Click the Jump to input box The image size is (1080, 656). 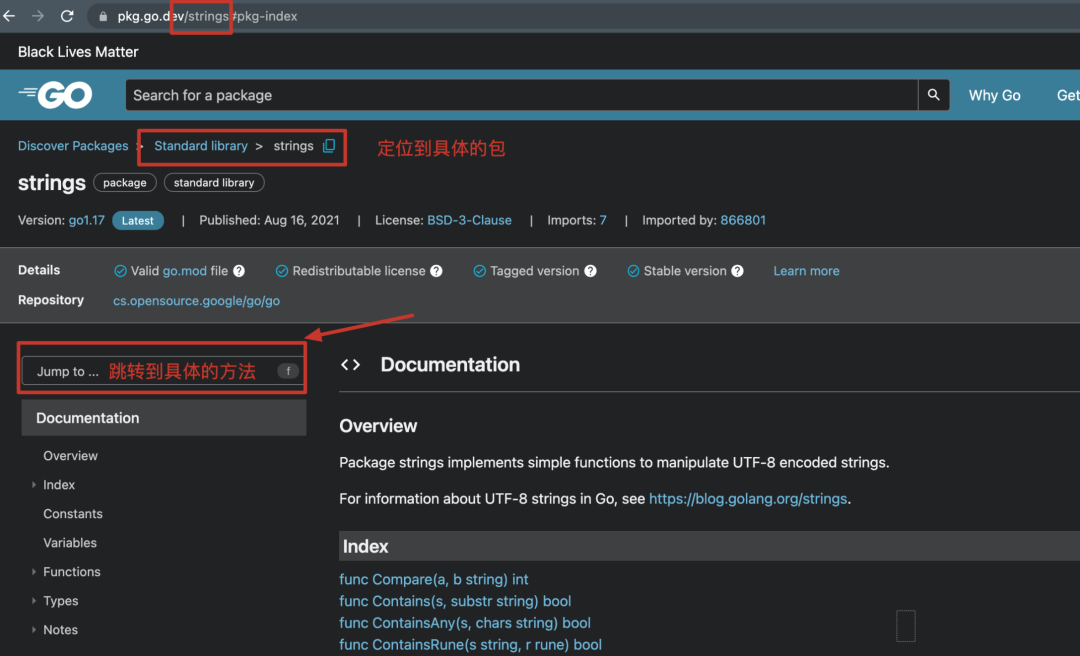pos(163,371)
